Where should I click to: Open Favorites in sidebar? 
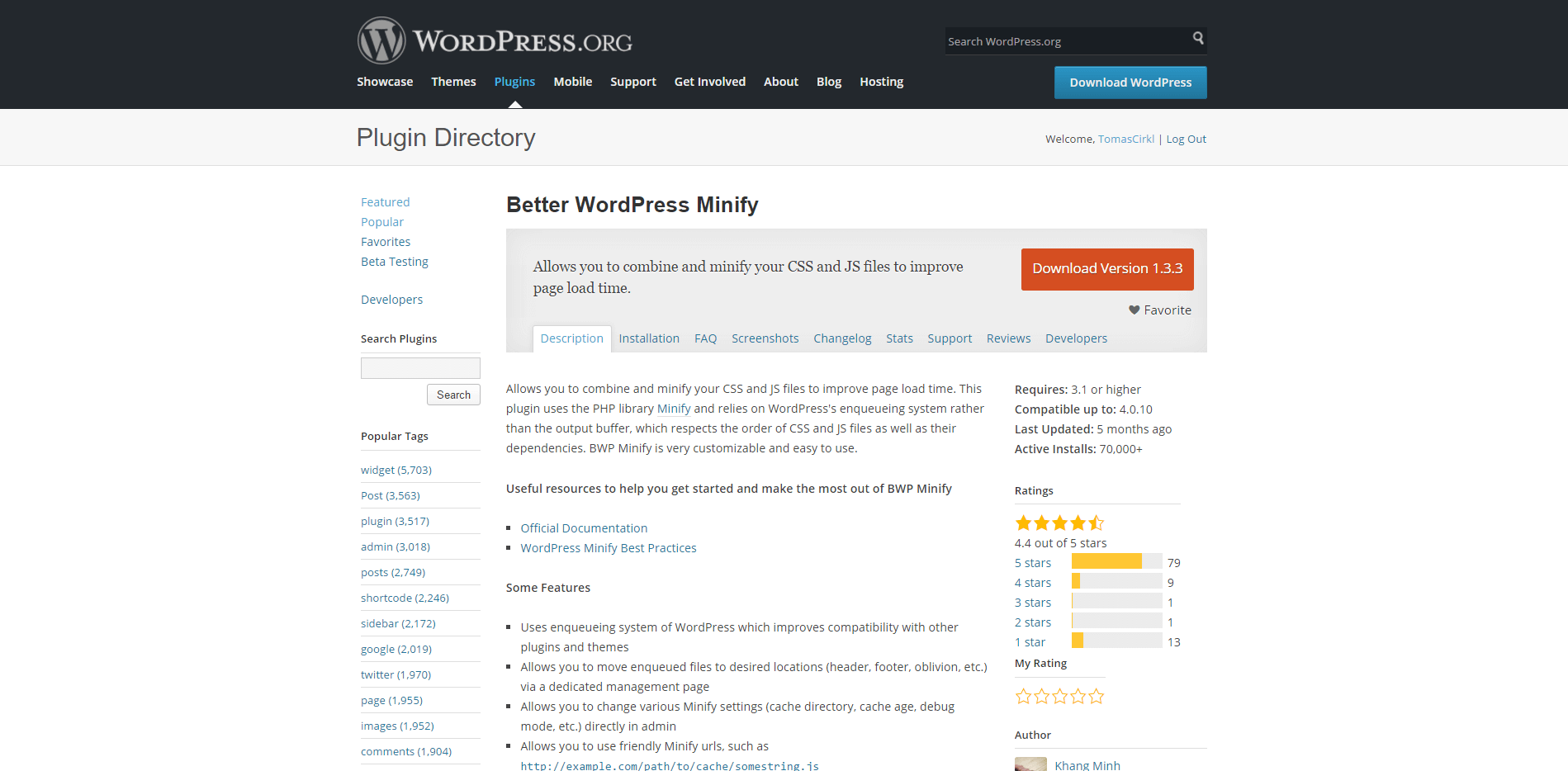(x=386, y=242)
